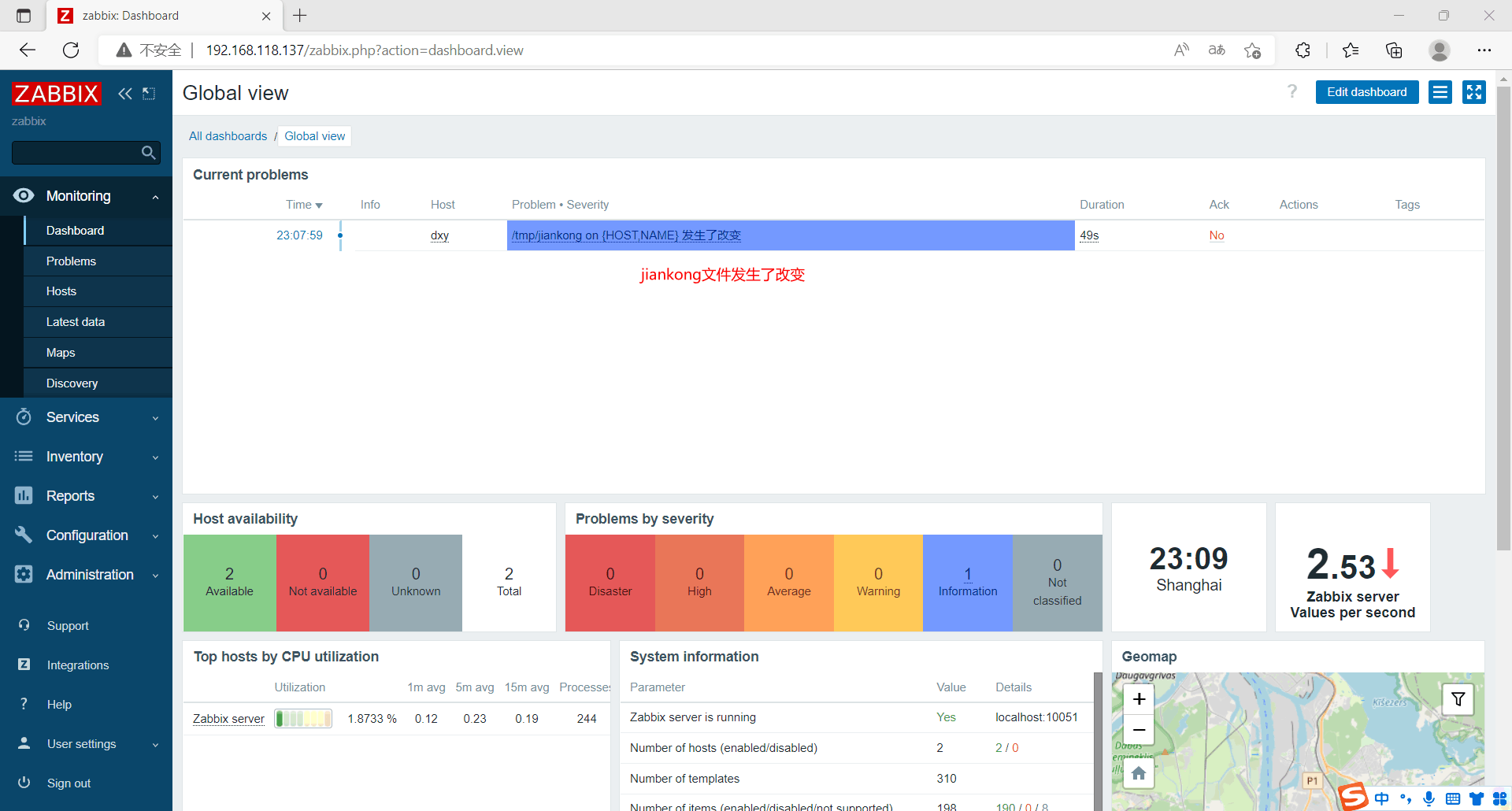The width and height of the screenshot is (1512, 811).
Task: Hide sidebar using the square icon
Action: pyautogui.click(x=149, y=94)
